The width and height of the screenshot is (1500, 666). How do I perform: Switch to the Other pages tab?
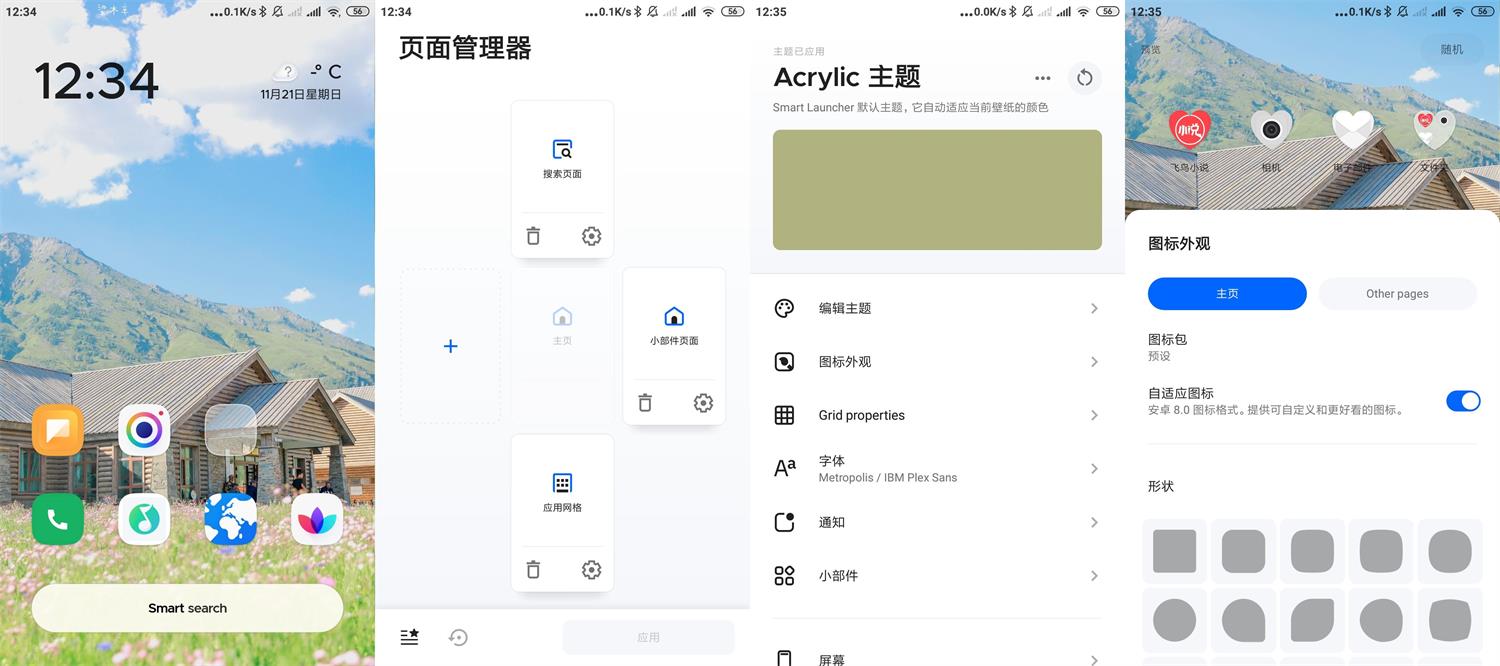point(1396,293)
